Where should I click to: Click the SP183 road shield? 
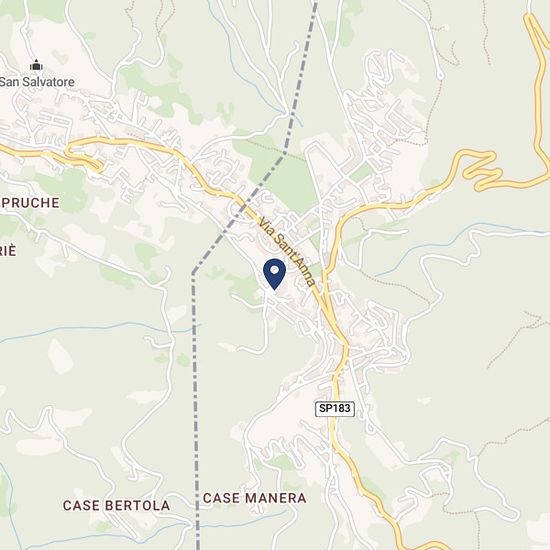(335, 408)
